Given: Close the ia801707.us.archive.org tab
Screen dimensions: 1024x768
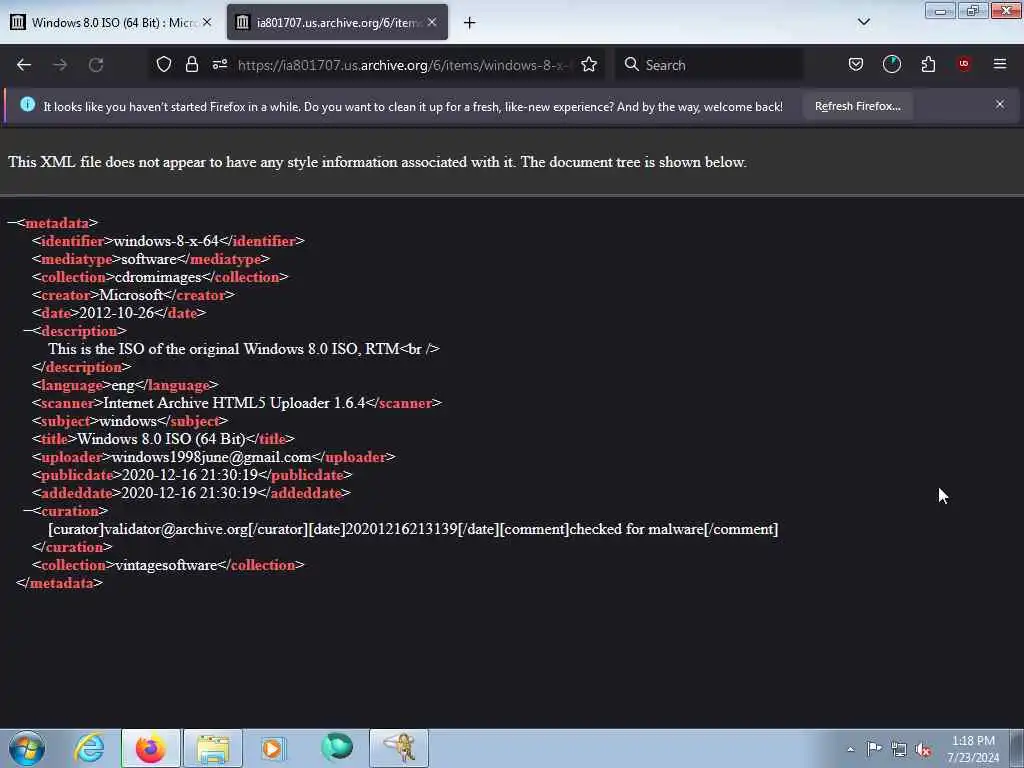Looking at the screenshot, I should click(x=432, y=22).
